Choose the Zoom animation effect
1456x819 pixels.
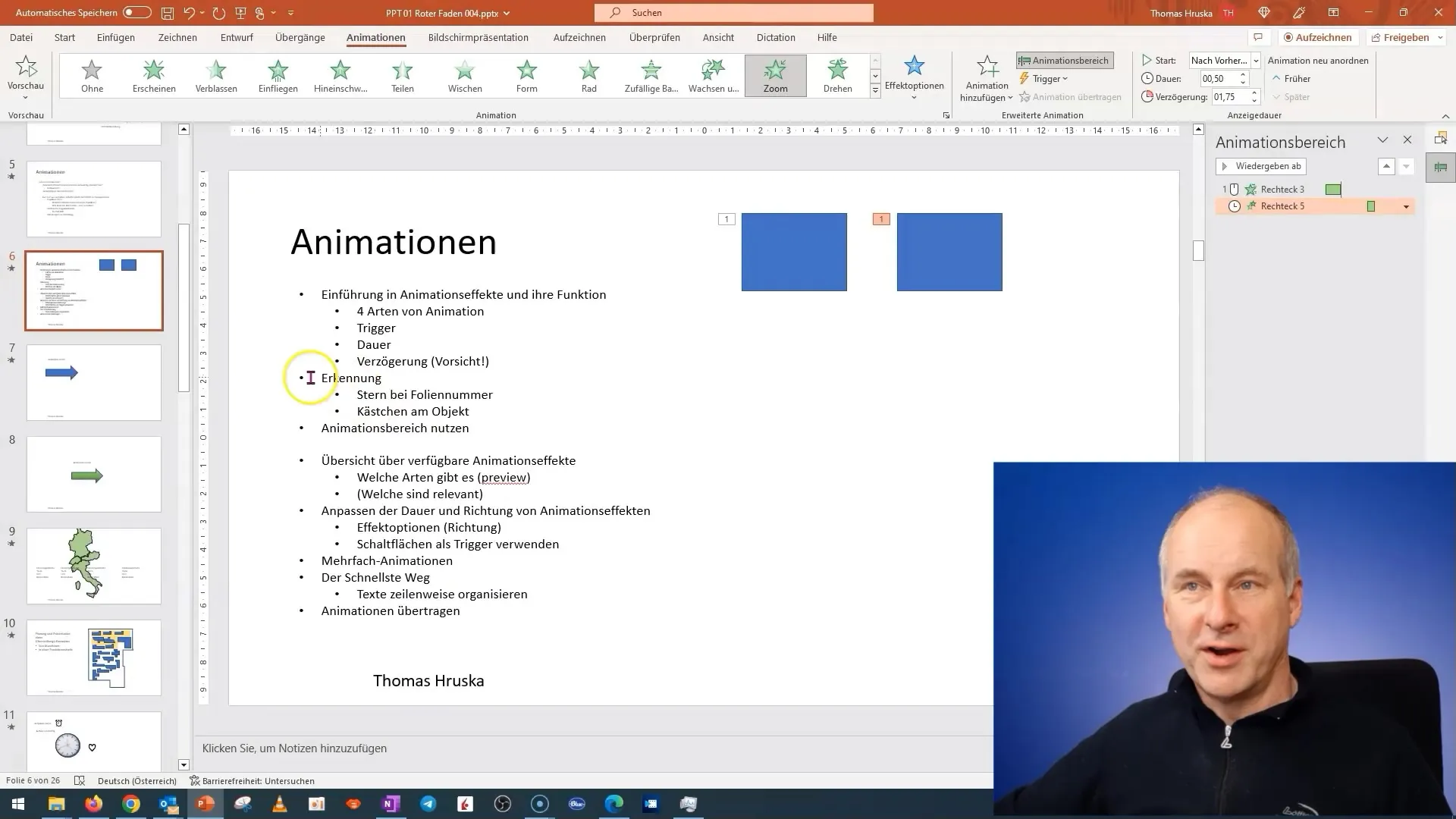tap(776, 76)
